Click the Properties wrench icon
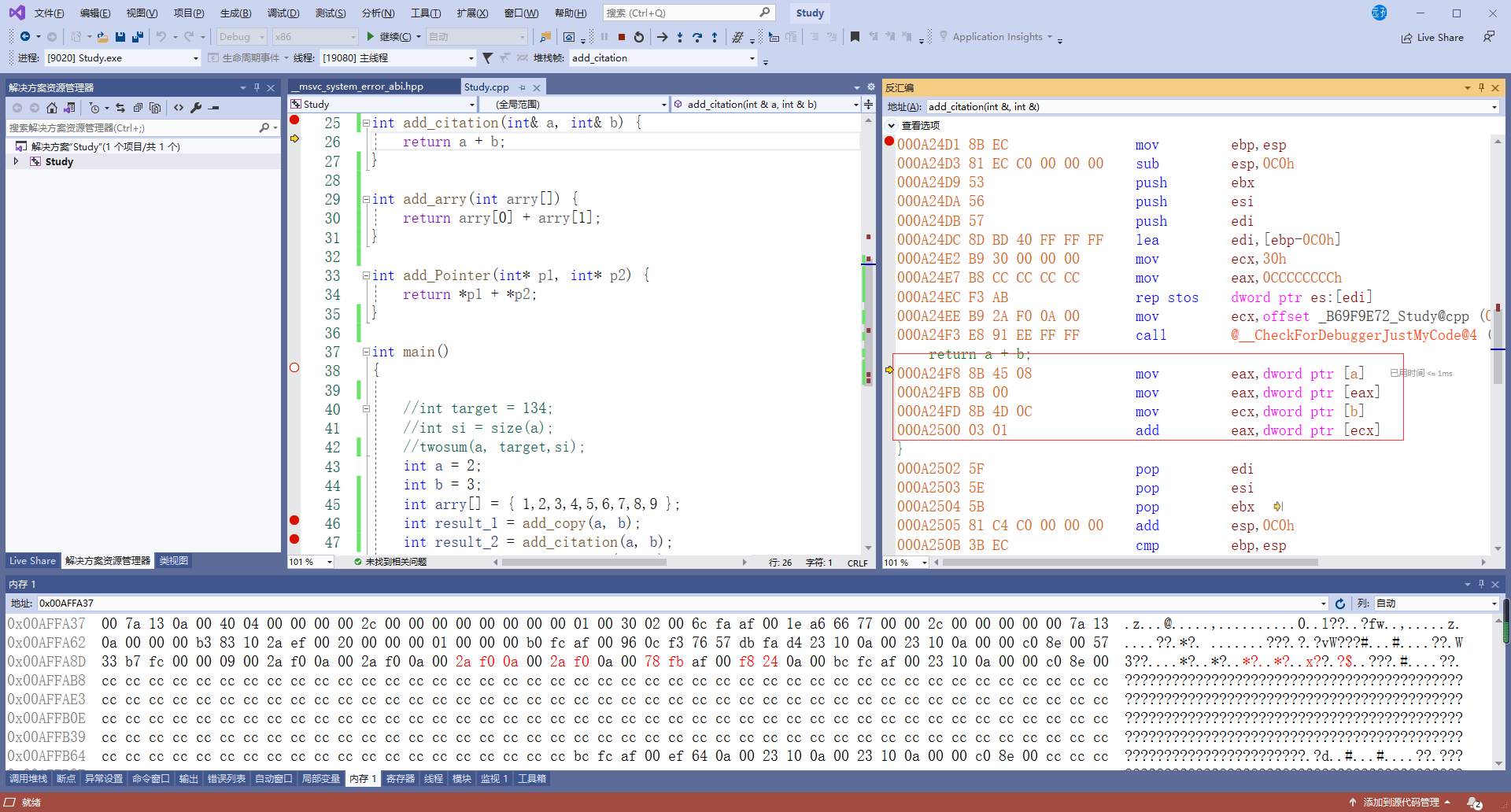 [x=196, y=108]
